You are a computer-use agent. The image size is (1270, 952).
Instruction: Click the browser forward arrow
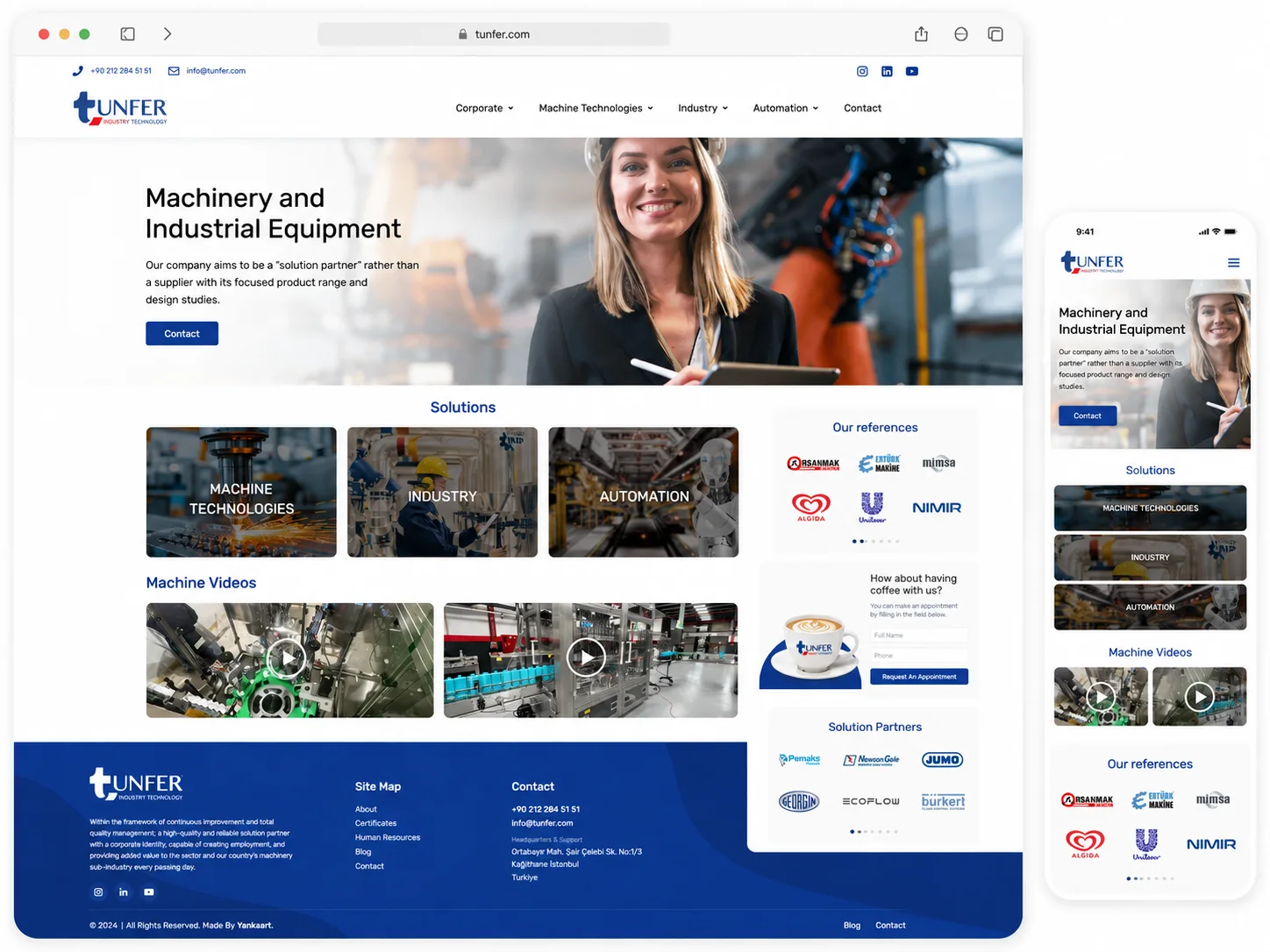pos(168,34)
